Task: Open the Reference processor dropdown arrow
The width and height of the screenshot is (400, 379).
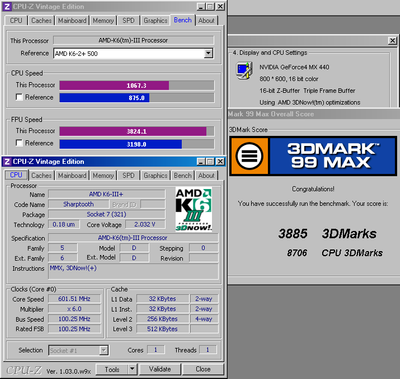Action: (208, 53)
